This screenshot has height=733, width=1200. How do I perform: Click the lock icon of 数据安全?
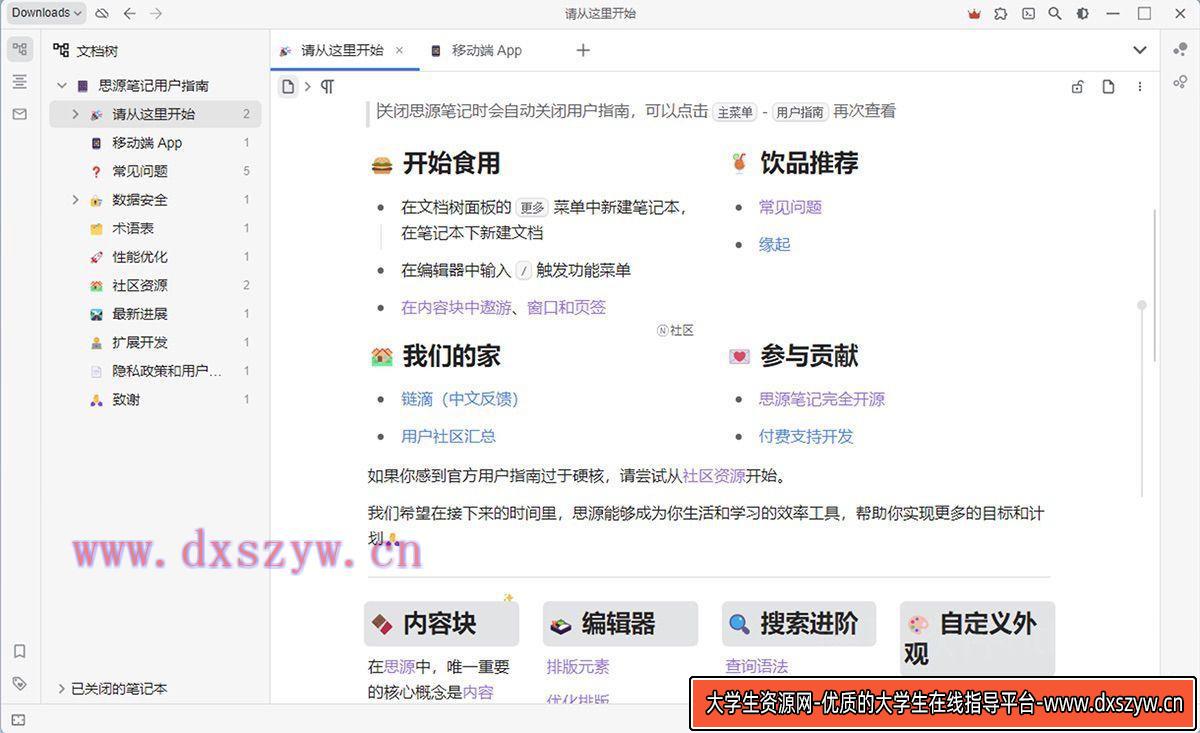tap(96, 200)
